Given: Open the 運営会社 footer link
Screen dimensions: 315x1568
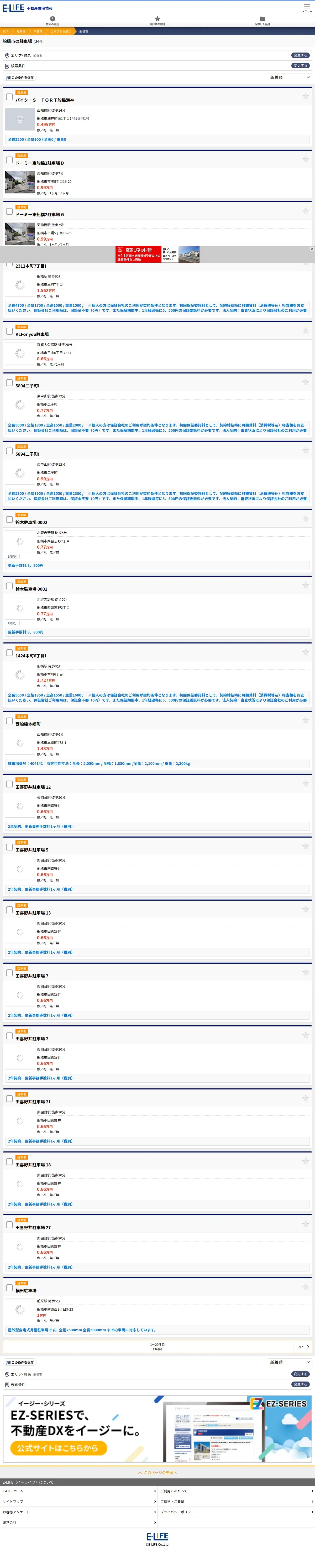Looking at the screenshot, I should click(78, 1522).
